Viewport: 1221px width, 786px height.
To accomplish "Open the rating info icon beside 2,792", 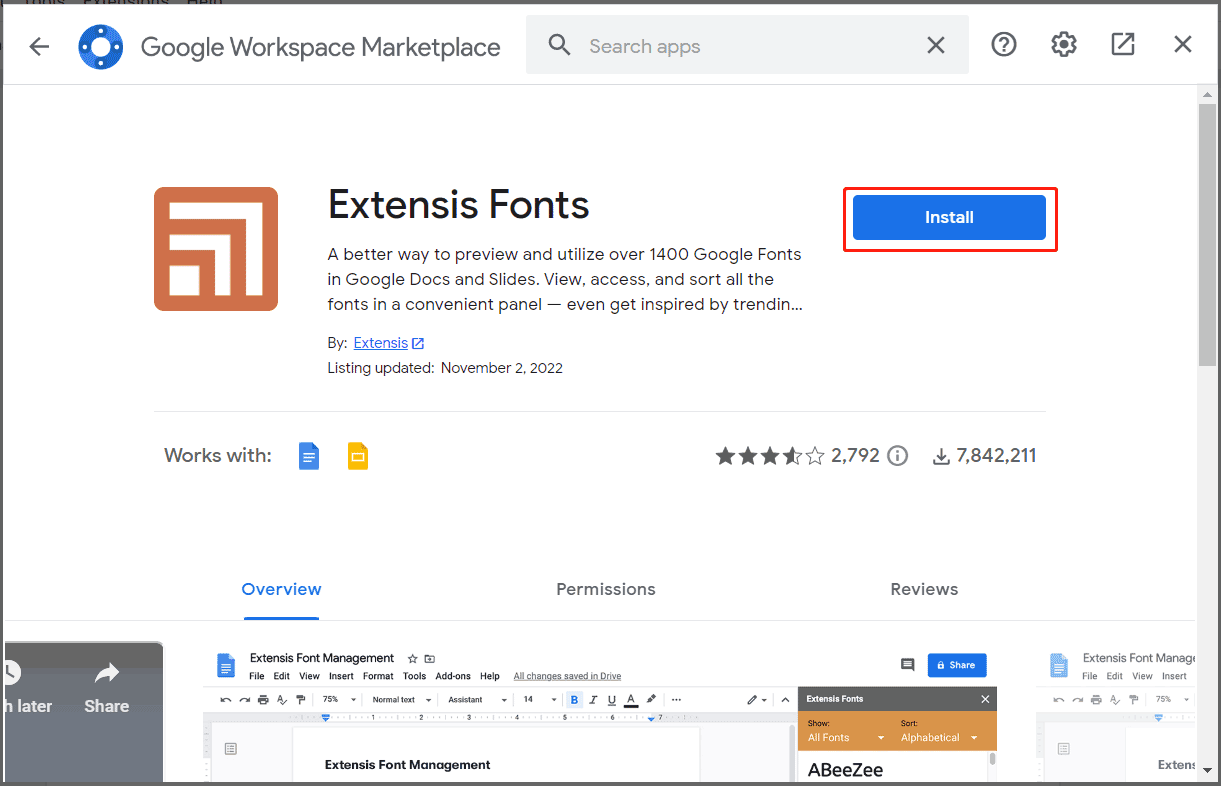I will 898,456.
